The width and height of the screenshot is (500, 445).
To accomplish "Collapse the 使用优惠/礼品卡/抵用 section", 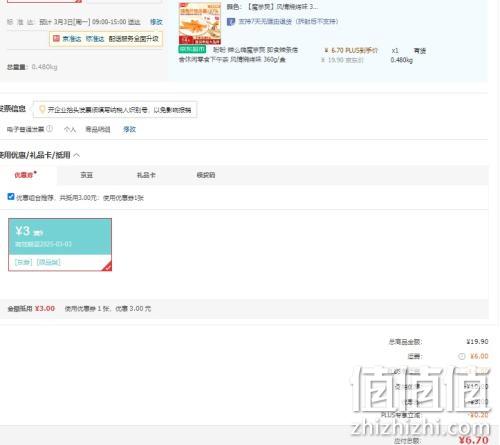I will [x=77, y=155].
